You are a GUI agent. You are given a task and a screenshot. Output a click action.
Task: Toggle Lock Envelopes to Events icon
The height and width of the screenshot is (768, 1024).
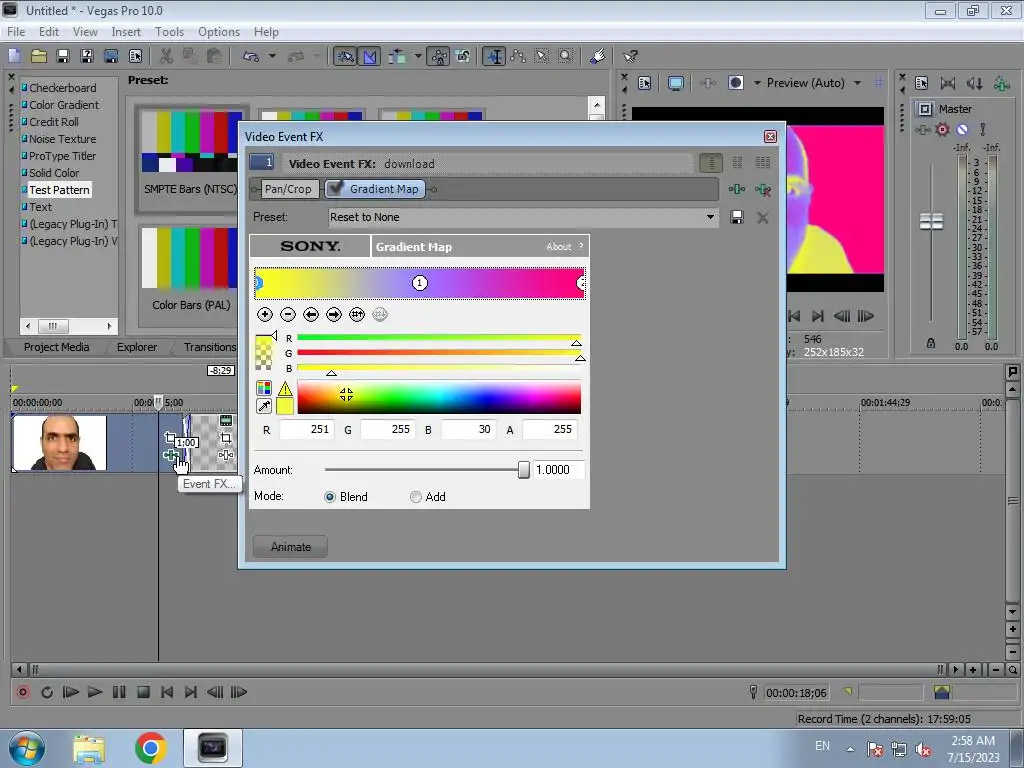(439, 56)
